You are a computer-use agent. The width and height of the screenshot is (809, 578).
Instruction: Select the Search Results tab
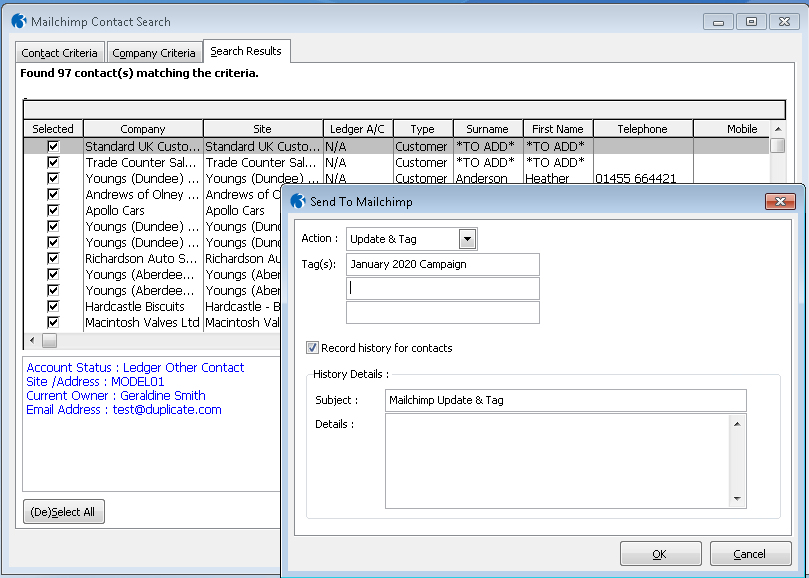tap(246, 51)
